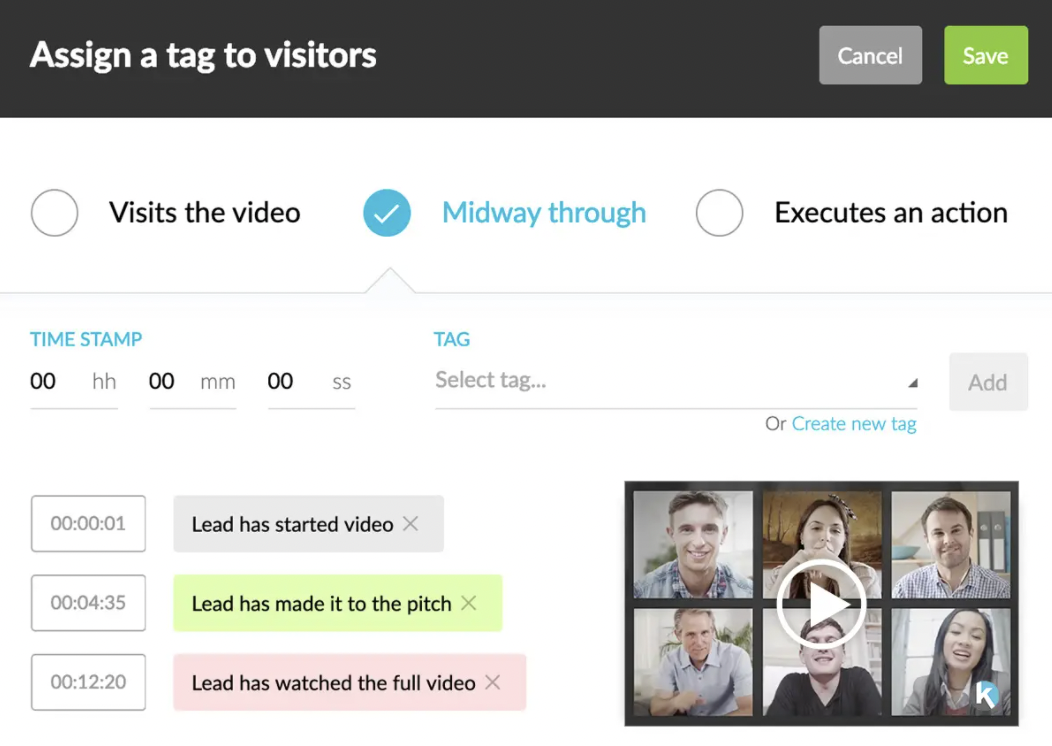Focus the seconds timestamp field

311,382
